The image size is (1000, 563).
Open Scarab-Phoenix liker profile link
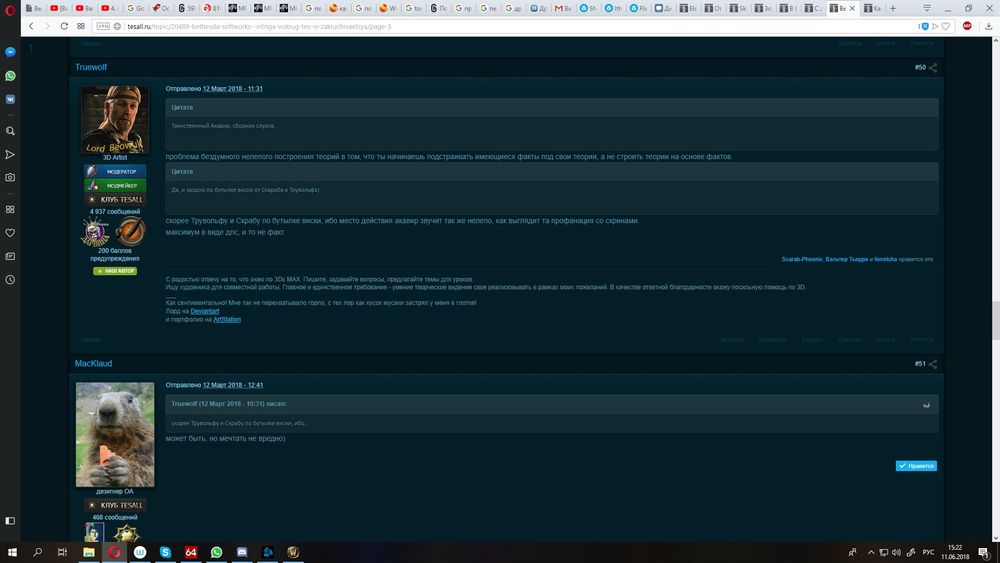pyautogui.click(x=802, y=260)
